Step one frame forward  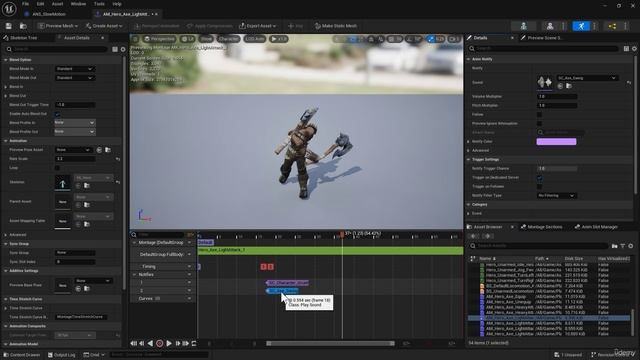(x=178, y=344)
